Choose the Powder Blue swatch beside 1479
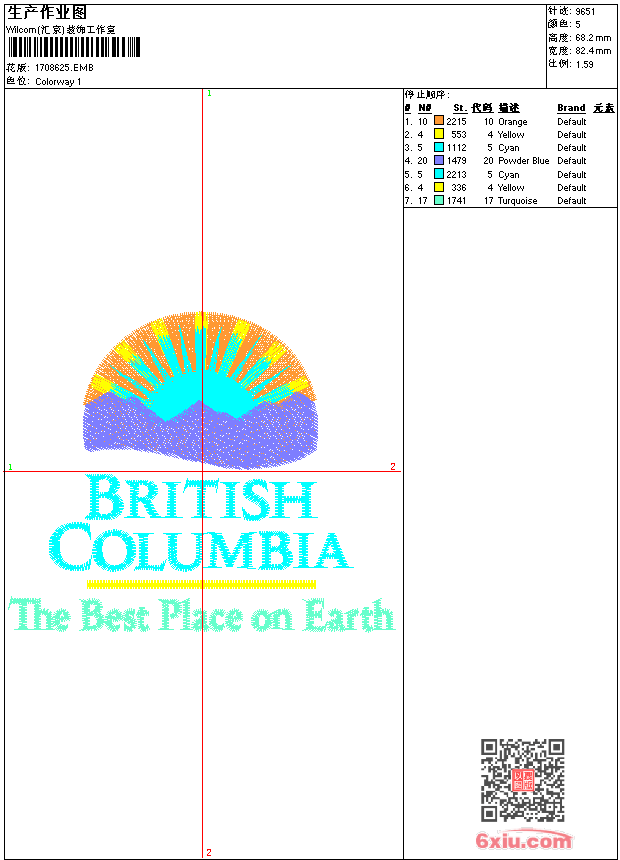This screenshot has height=860, width=620. pos(439,160)
